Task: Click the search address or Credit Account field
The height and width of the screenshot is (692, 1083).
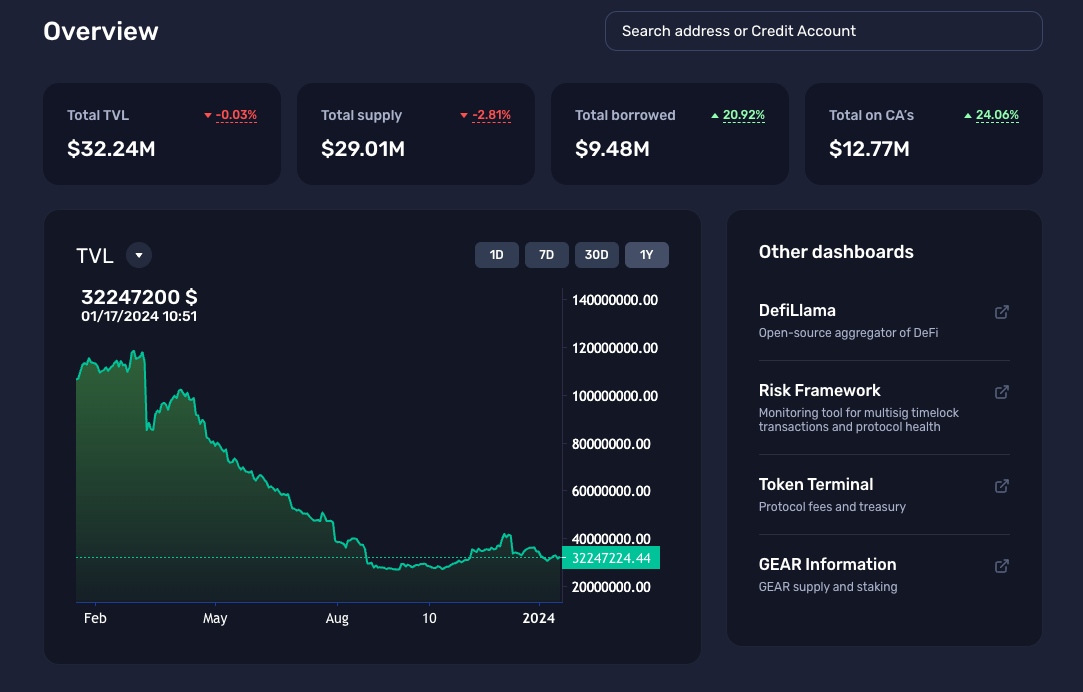Action: (x=823, y=31)
